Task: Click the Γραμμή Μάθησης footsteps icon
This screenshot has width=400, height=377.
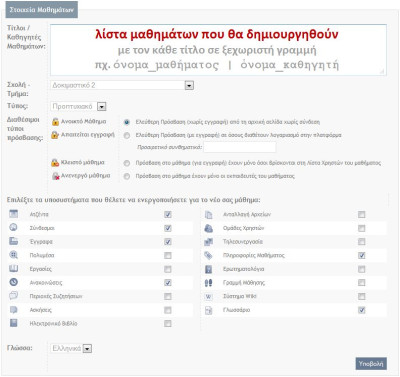Action: click(x=208, y=283)
